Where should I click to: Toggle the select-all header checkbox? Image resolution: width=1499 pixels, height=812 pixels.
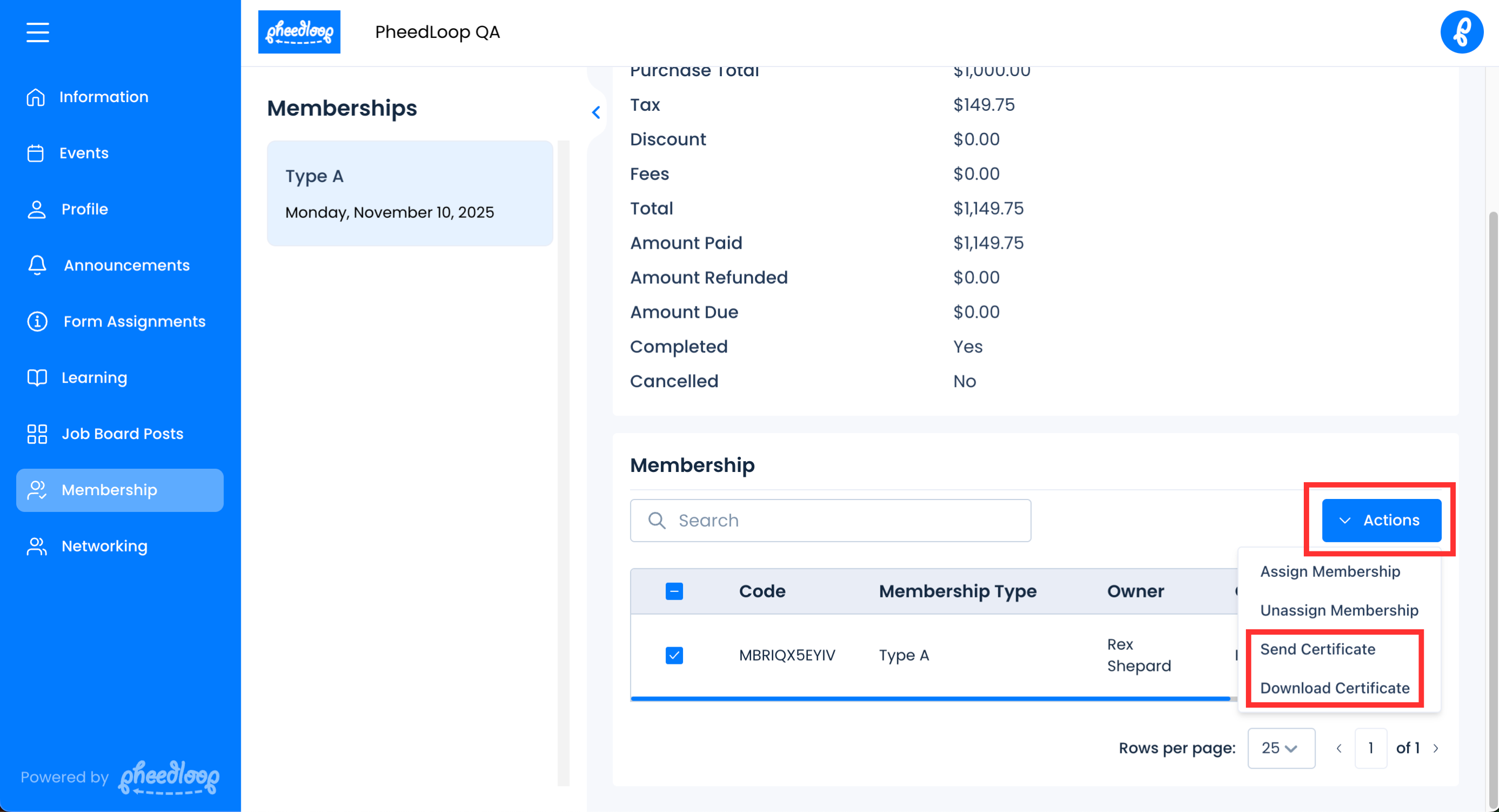click(674, 591)
